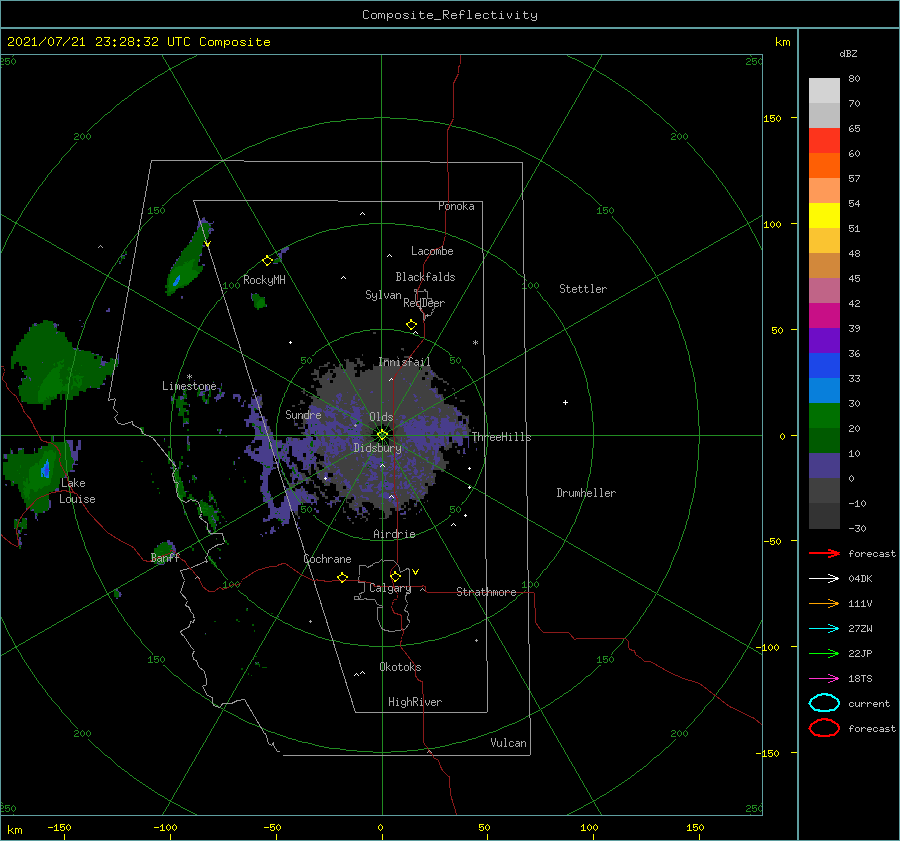The image size is (900, 841).
Task: Click the Sundre city label
Action: tap(303, 414)
